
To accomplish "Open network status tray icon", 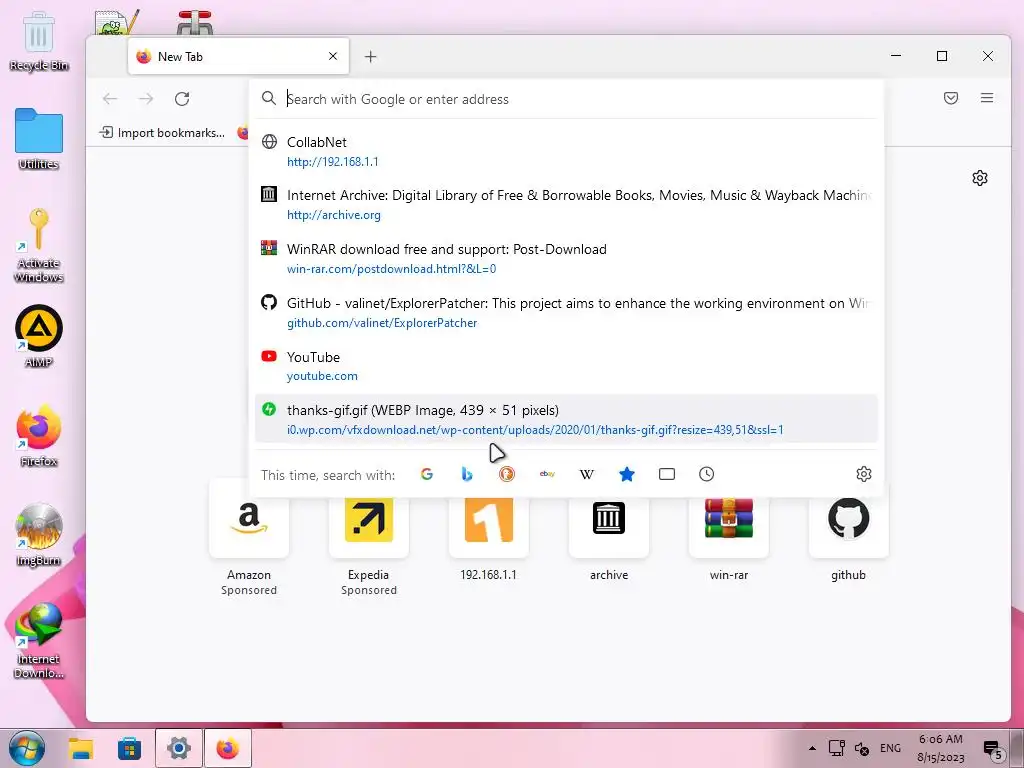I will pos(837,748).
